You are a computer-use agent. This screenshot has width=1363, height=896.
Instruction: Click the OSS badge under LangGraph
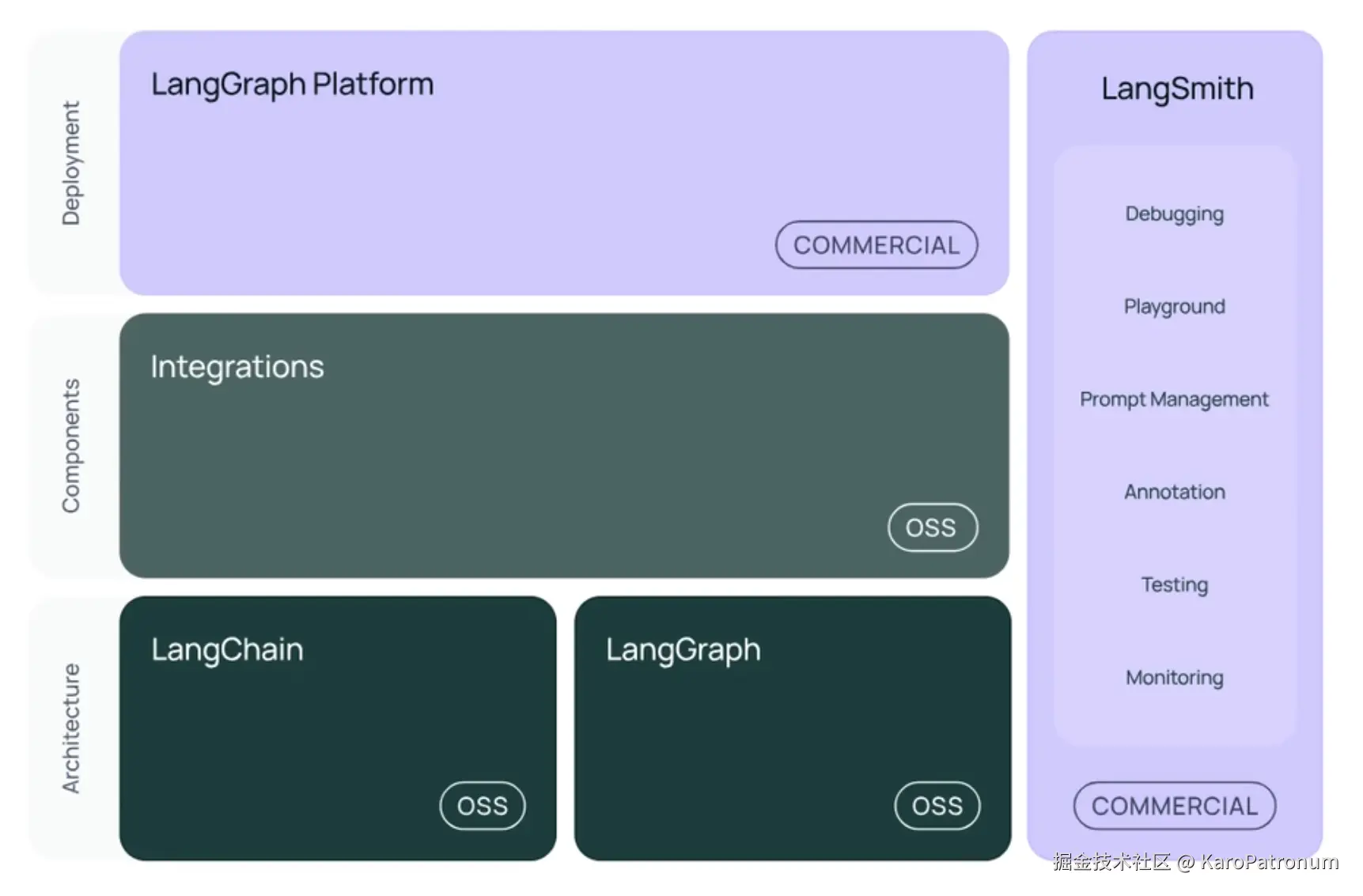coord(937,806)
